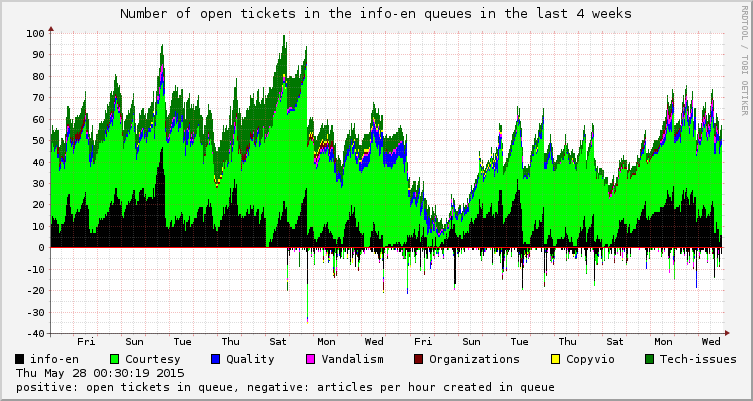Screen dimensions: 753x401
Task: Click the y-axis label '40'
Action: pos(38,162)
